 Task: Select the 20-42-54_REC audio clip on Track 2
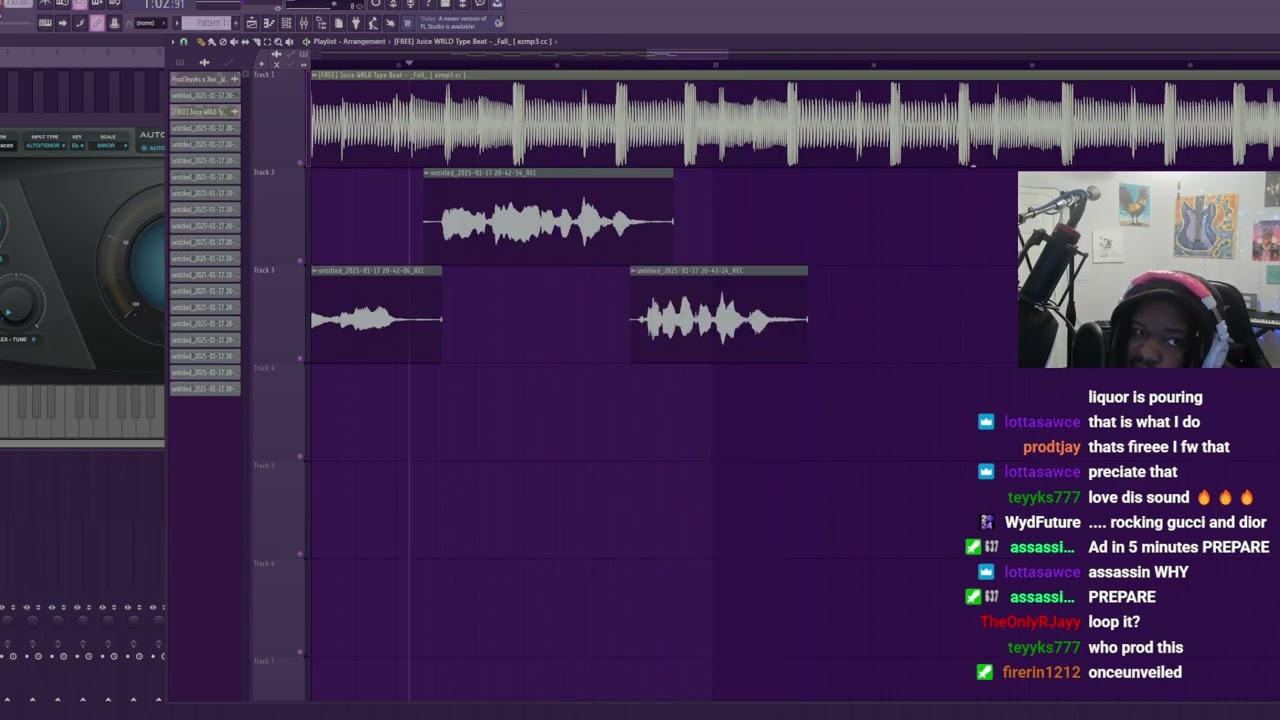pos(548,216)
